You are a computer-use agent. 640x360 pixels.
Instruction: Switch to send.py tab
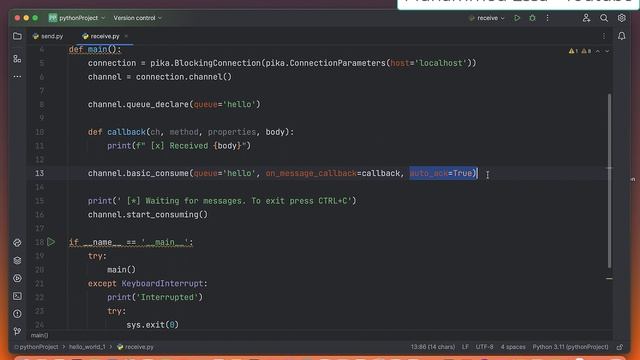pos(48,36)
